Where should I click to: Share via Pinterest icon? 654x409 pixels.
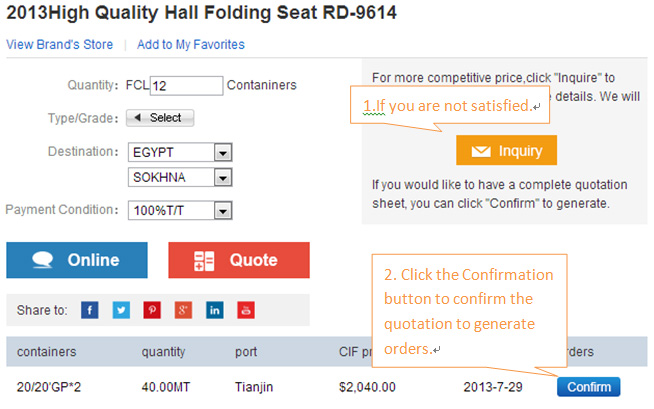click(x=152, y=310)
